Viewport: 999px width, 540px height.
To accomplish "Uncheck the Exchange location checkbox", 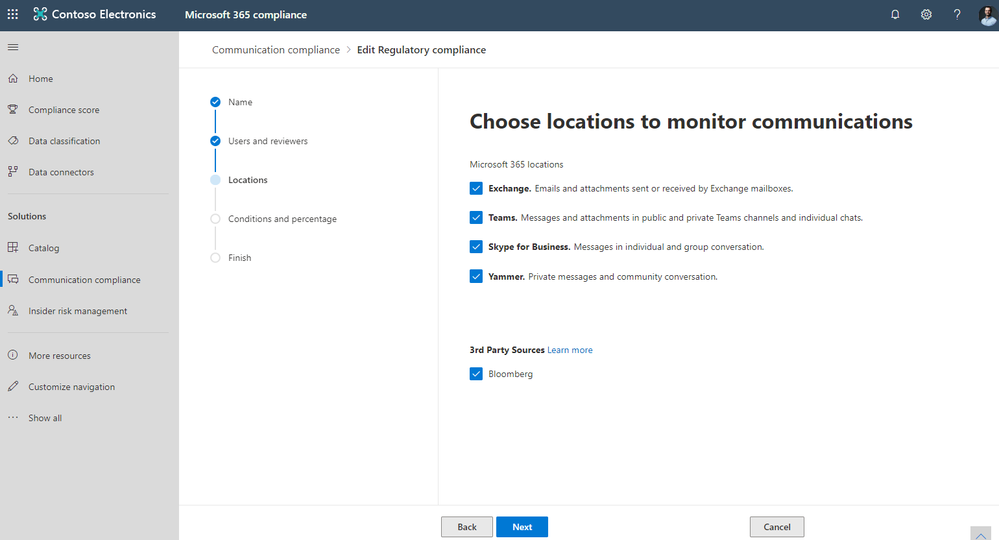I will click(x=476, y=188).
